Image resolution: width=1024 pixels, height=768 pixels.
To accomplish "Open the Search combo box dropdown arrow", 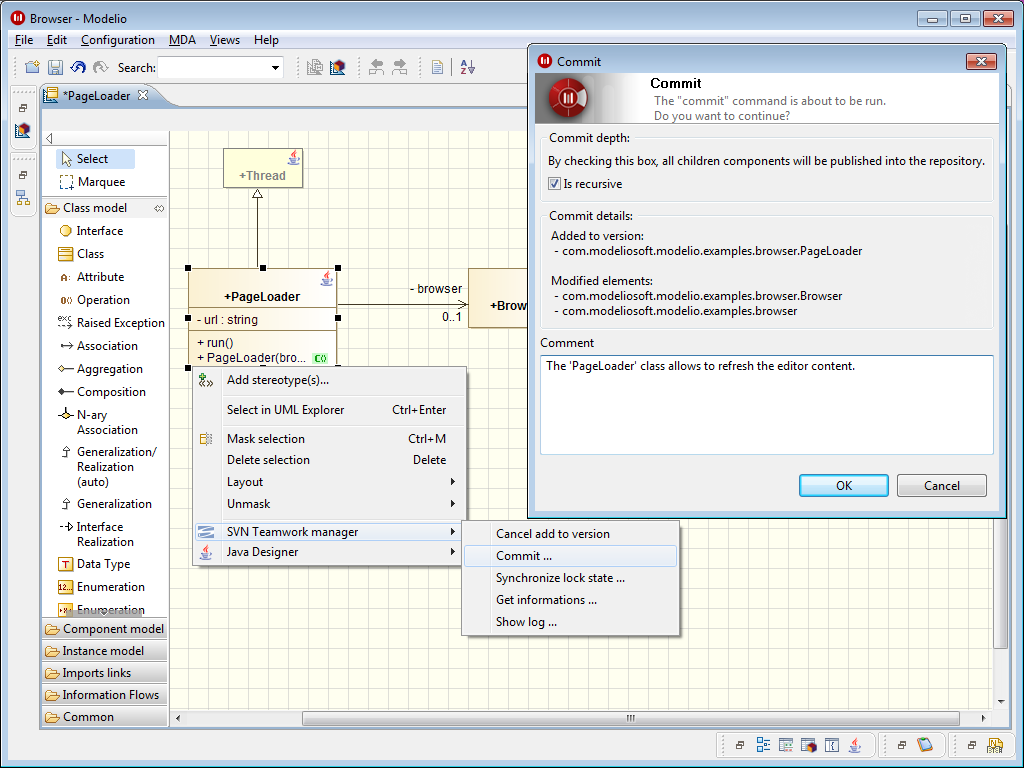I will point(276,67).
